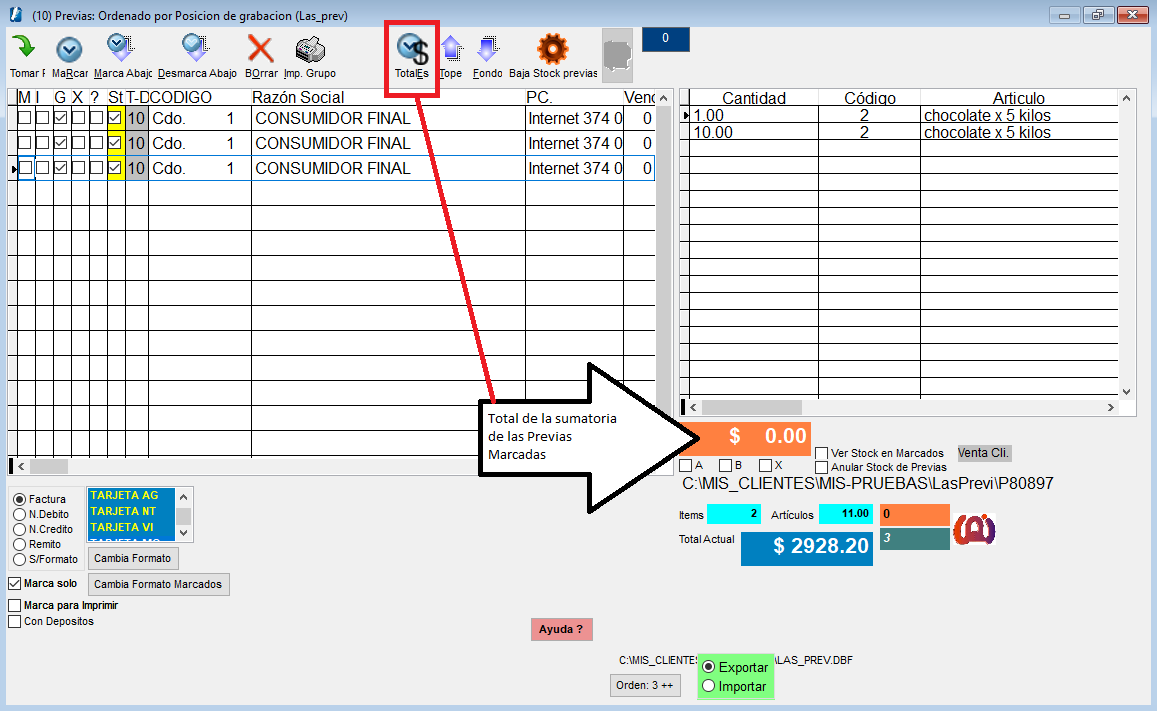Go to Fondo with down arrow
Screen dimensions: 1157x711
point(487,49)
